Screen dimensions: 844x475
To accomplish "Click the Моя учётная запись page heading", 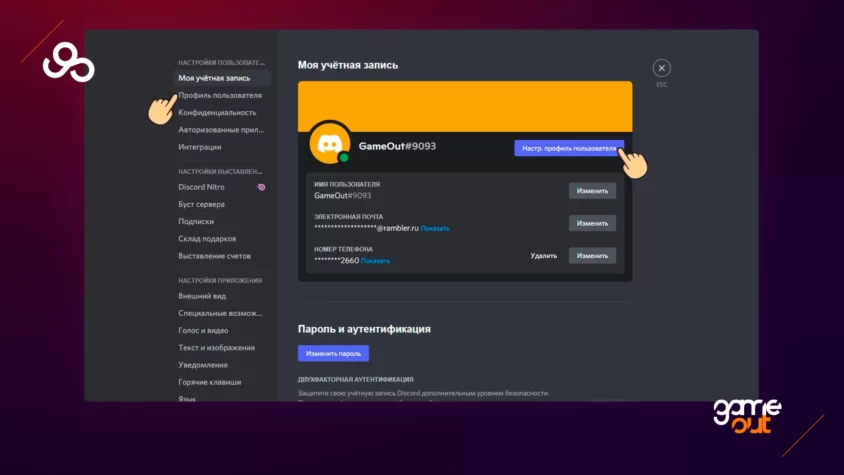I will click(x=348, y=65).
